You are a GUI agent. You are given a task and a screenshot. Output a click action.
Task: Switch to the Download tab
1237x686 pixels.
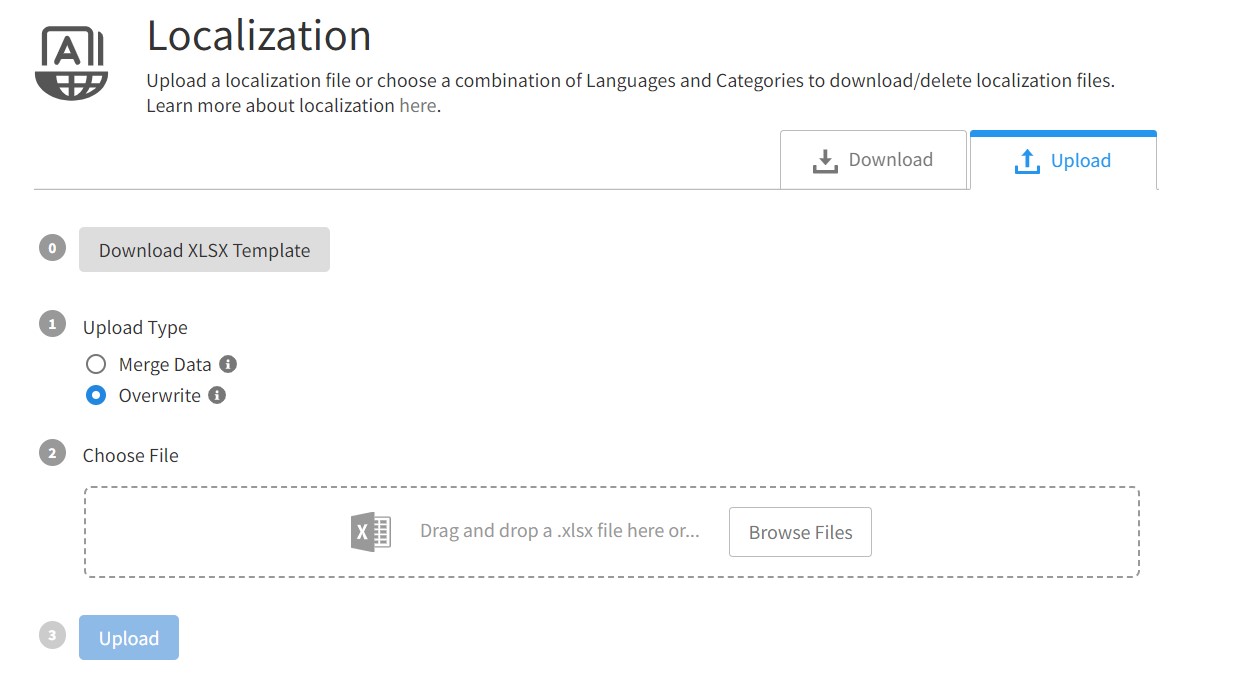pos(874,159)
